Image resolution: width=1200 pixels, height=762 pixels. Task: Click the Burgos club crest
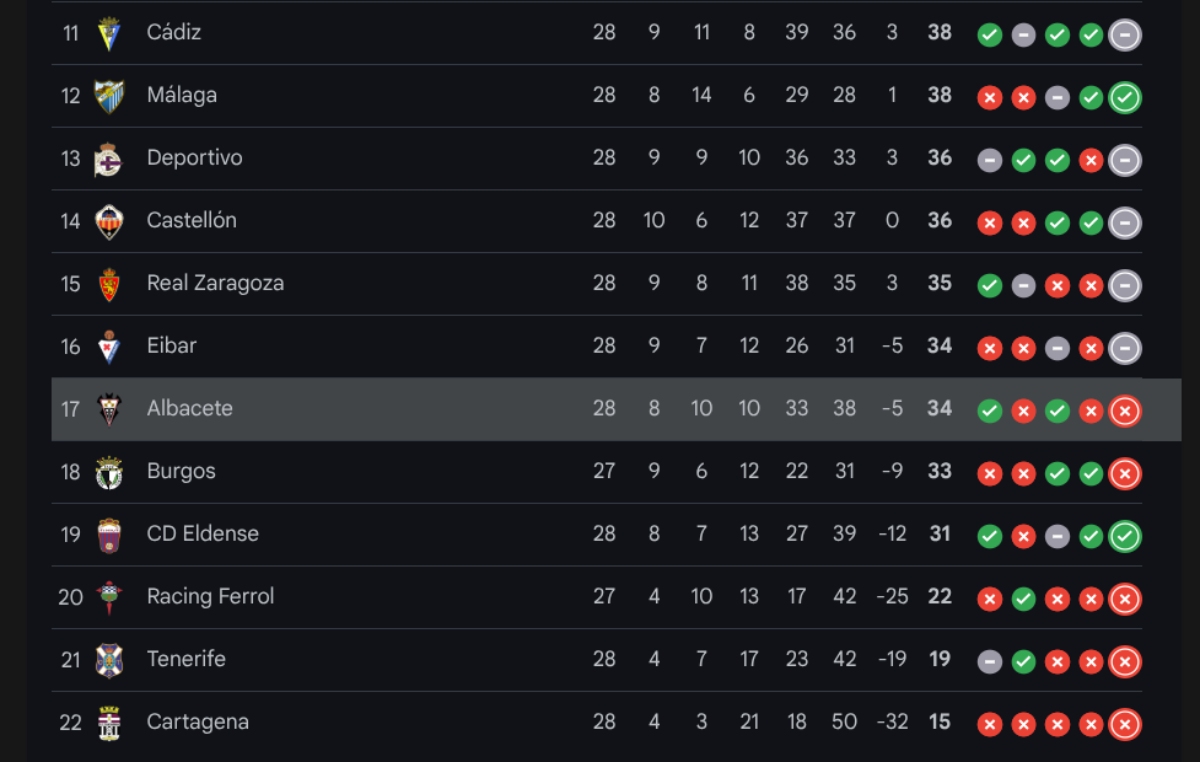[109, 472]
